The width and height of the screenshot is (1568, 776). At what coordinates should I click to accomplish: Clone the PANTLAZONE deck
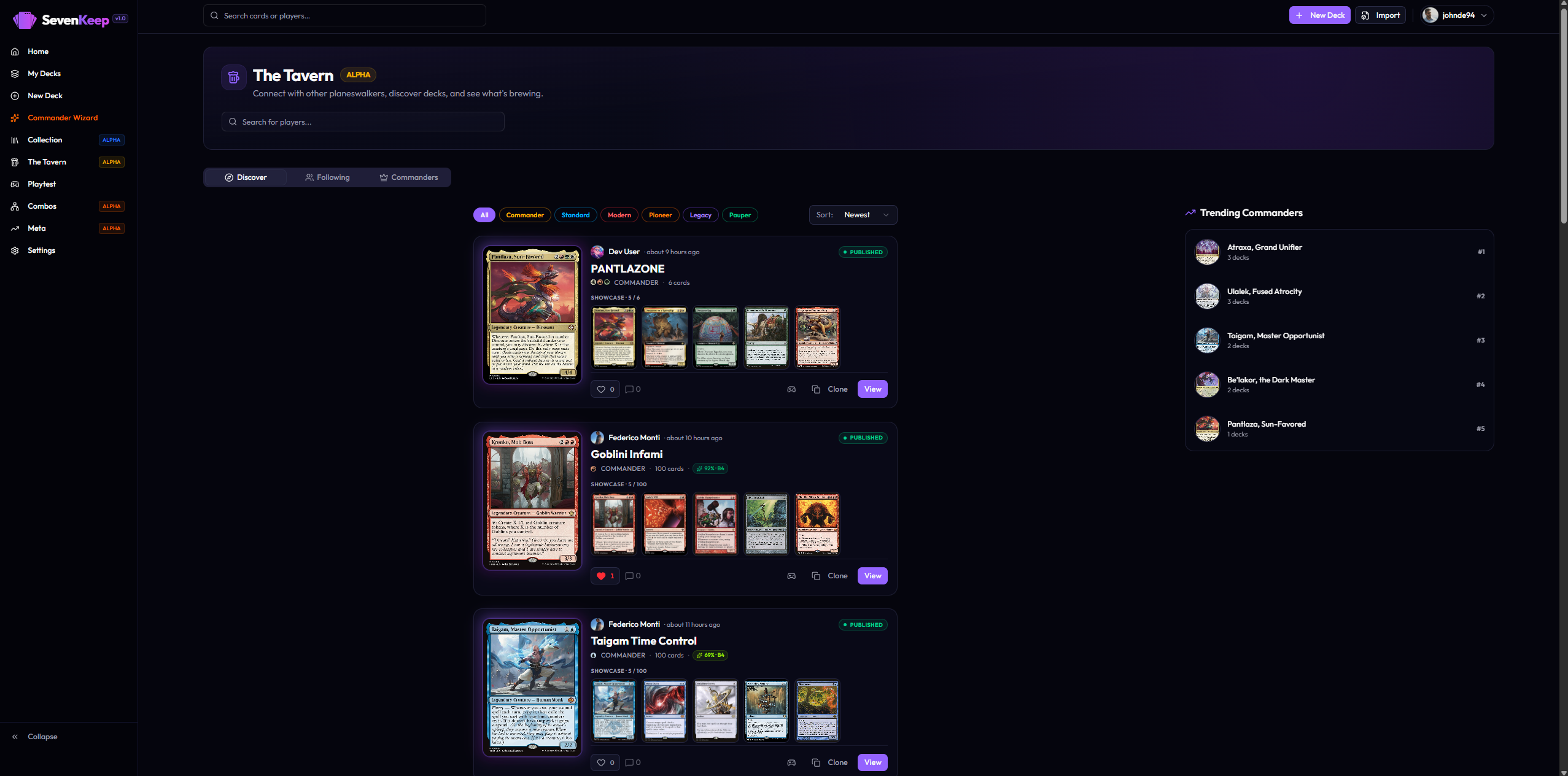pyautogui.click(x=829, y=389)
